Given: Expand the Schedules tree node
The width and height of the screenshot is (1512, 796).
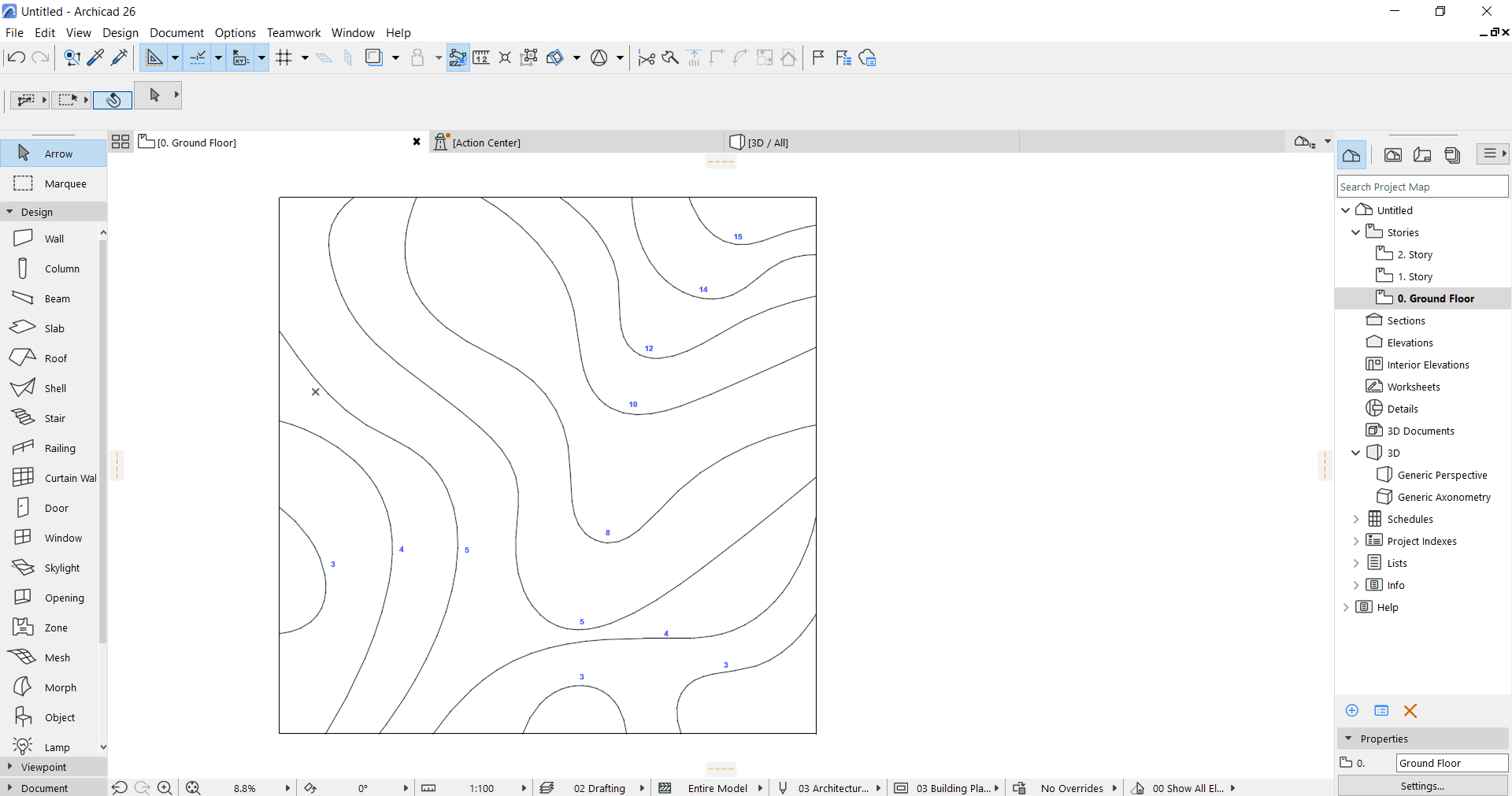Looking at the screenshot, I should click(x=1355, y=519).
